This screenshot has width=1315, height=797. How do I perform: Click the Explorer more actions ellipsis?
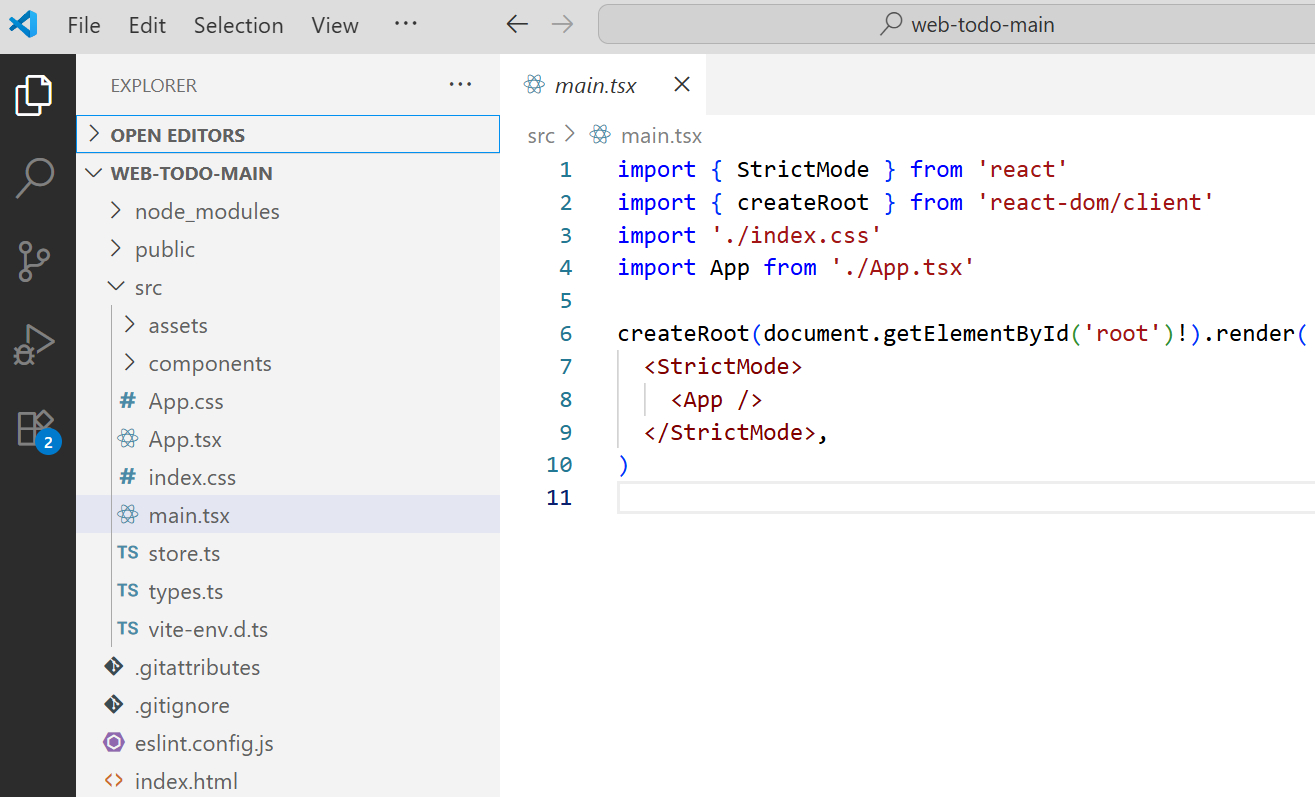click(460, 85)
